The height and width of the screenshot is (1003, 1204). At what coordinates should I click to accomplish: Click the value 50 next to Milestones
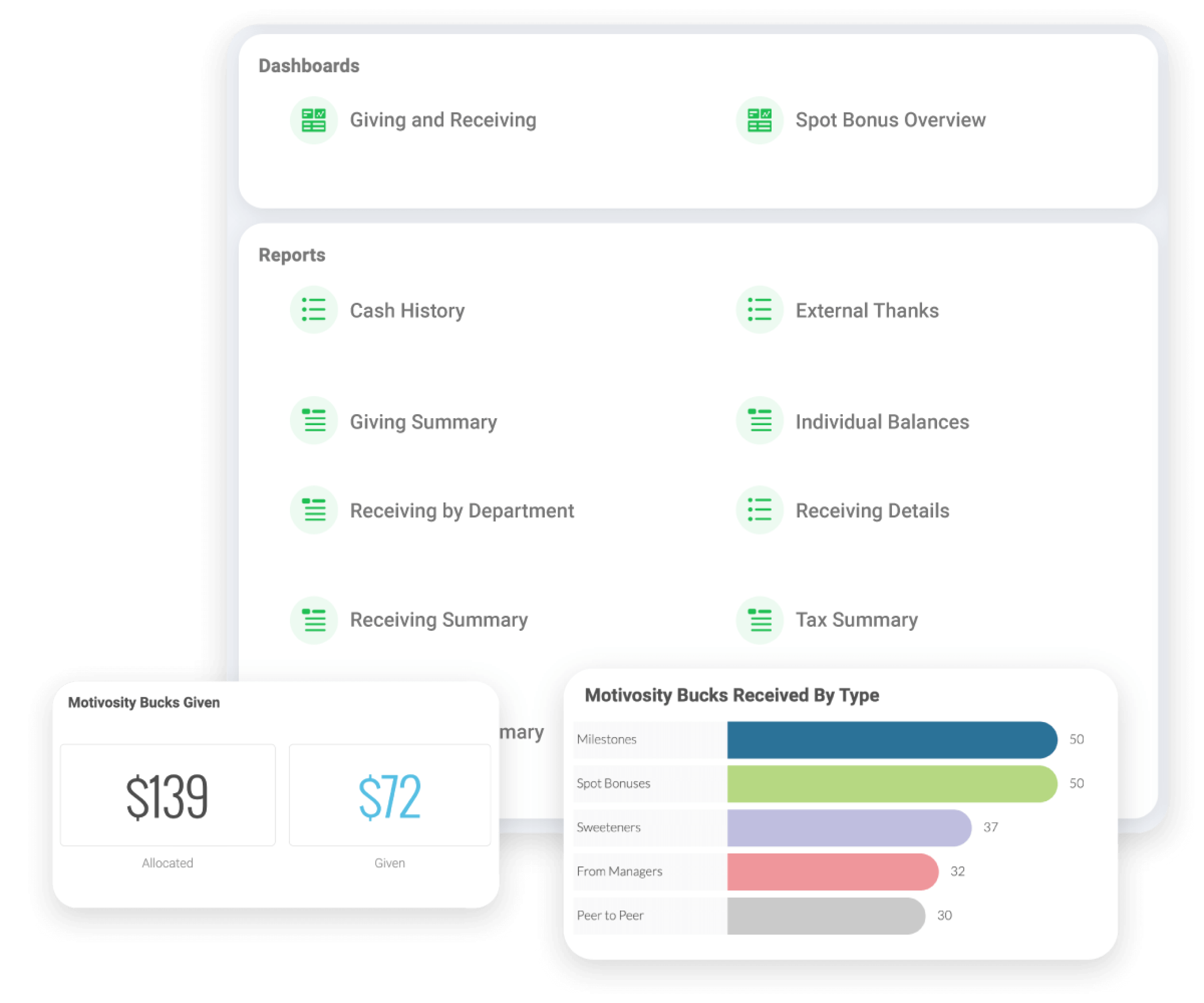coord(1077,740)
